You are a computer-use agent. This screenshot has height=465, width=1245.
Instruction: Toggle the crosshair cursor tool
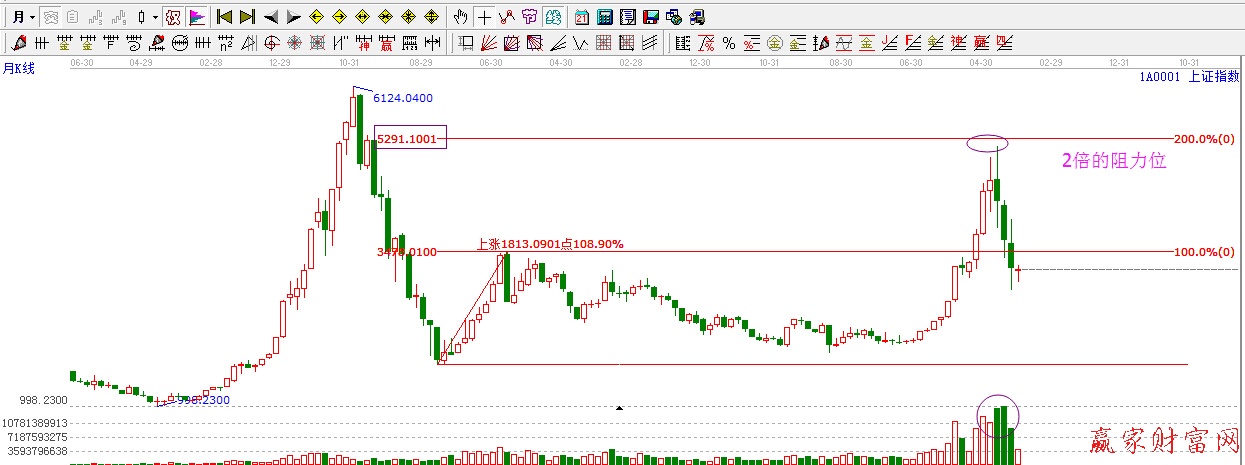484,17
